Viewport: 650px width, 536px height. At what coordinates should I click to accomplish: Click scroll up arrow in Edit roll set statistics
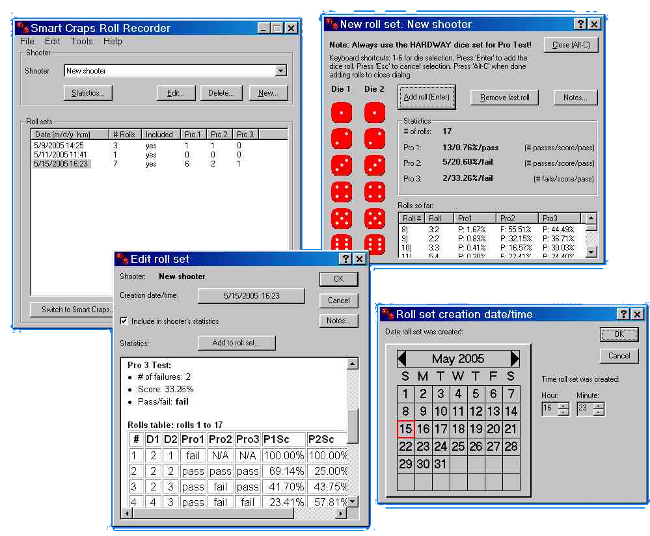(352, 364)
